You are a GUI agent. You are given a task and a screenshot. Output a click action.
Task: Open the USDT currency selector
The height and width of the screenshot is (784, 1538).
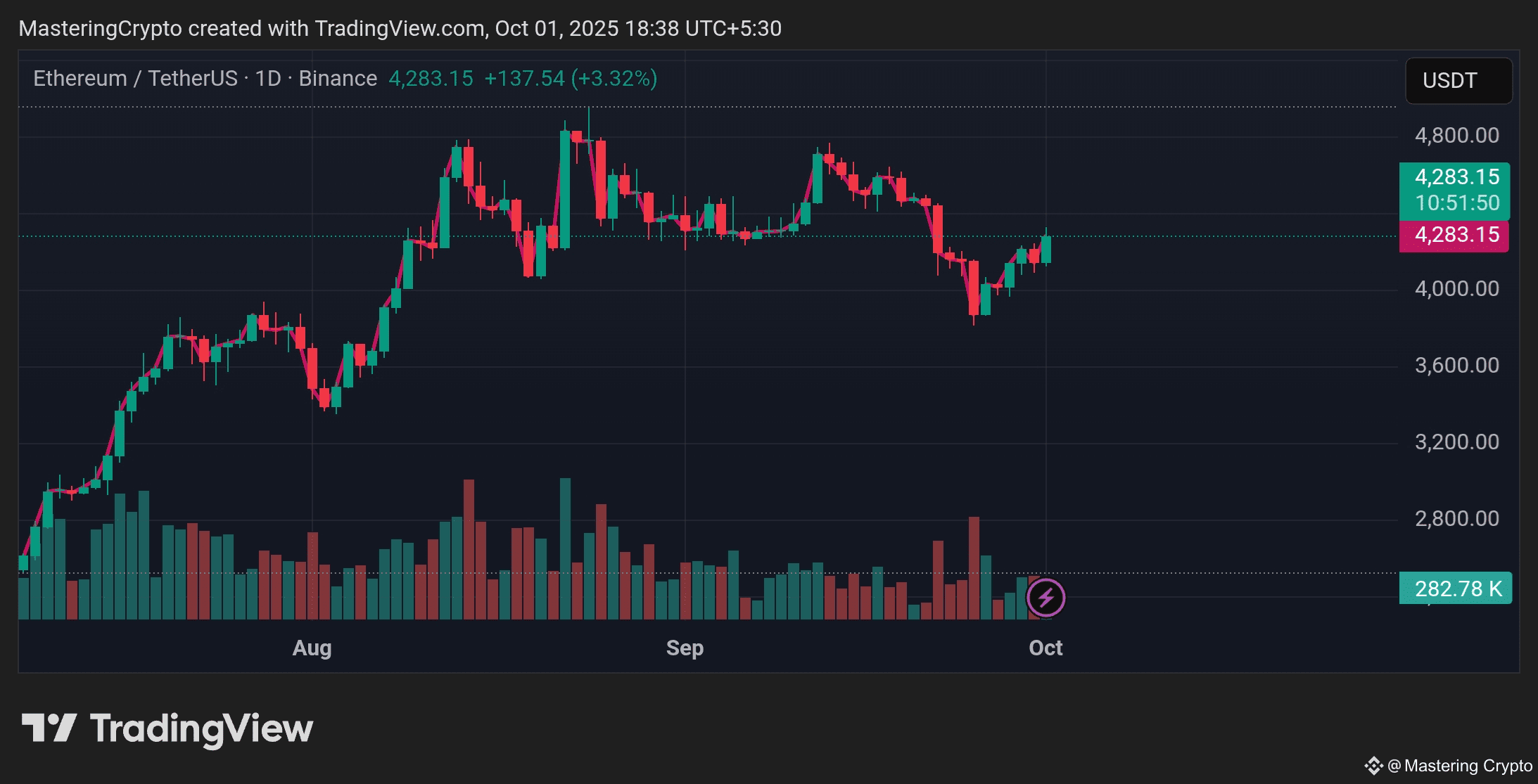pyautogui.click(x=1458, y=81)
